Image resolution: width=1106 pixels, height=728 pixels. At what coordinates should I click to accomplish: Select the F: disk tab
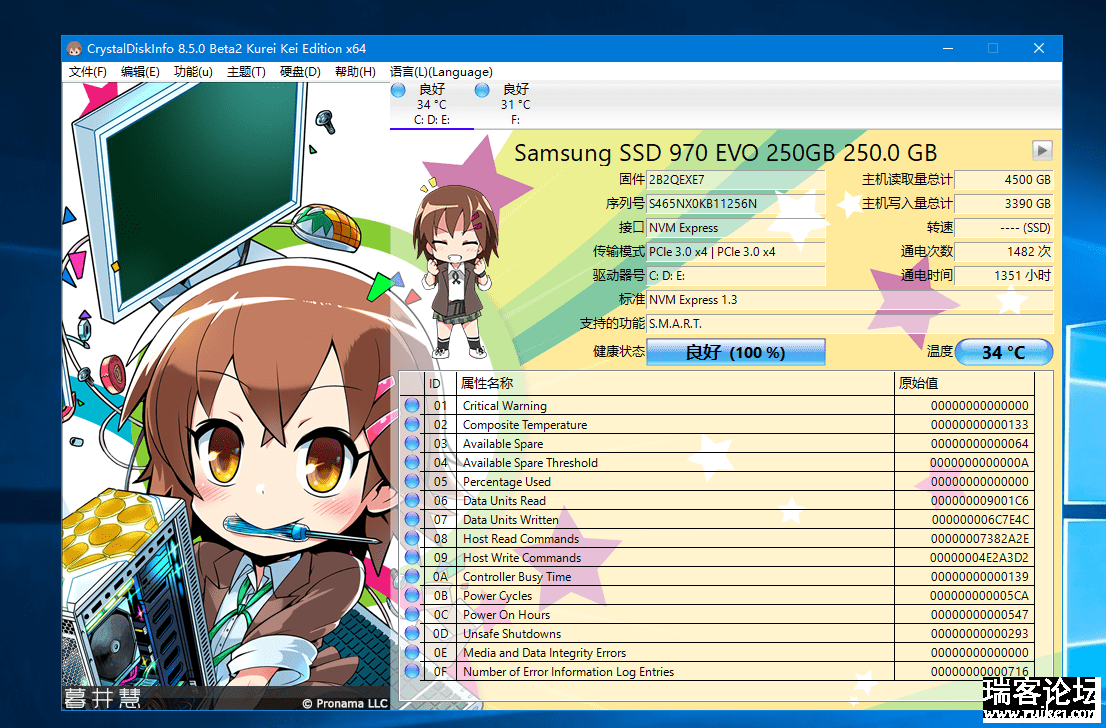(516, 105)
